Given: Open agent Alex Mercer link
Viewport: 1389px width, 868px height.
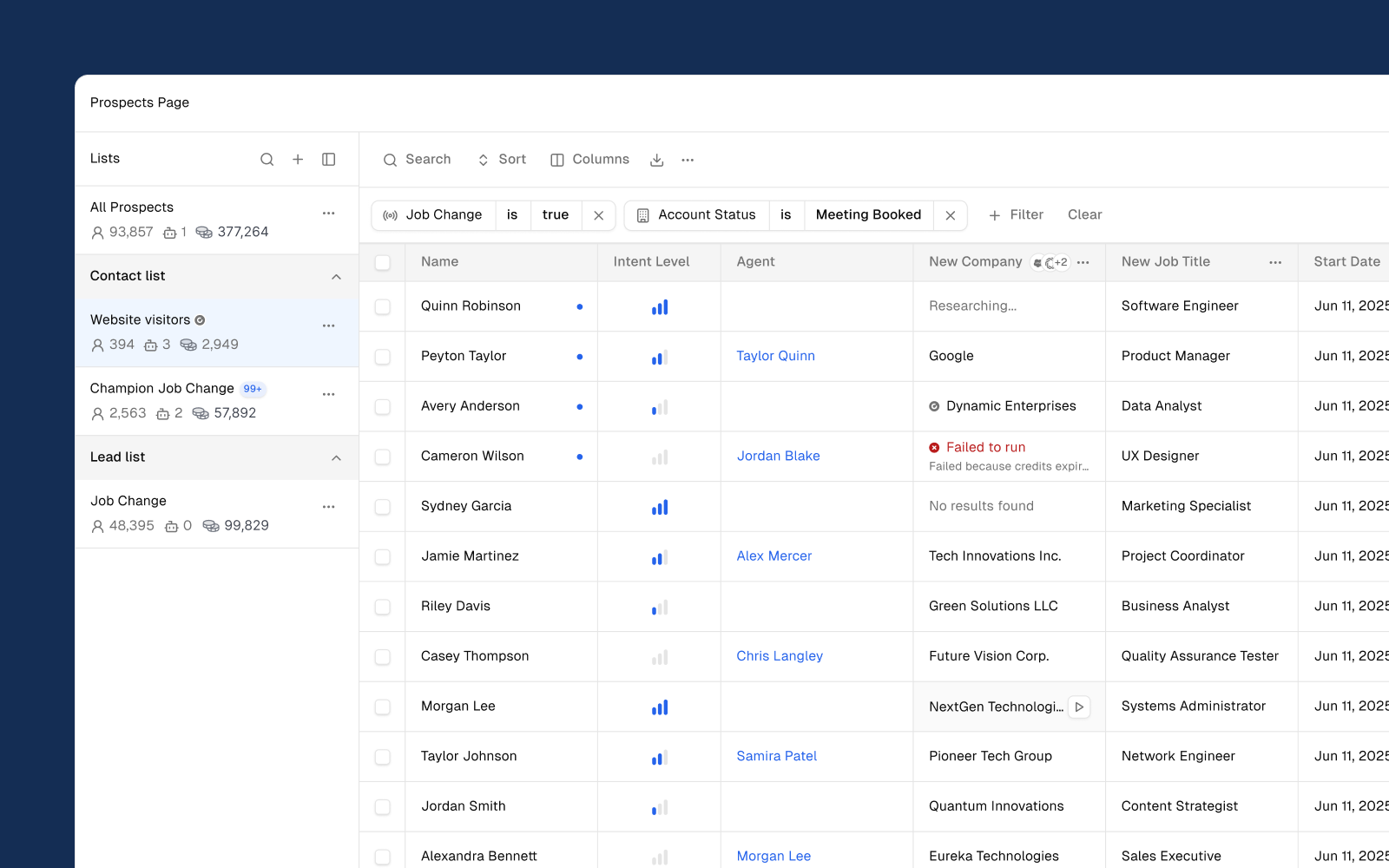Looking at the screenshot, I should pyautogui.click(x=773, y=556).
